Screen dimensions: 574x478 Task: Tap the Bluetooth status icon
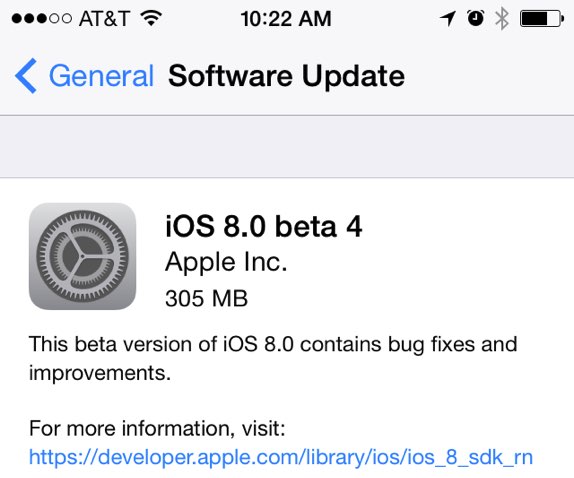(502, 18)
